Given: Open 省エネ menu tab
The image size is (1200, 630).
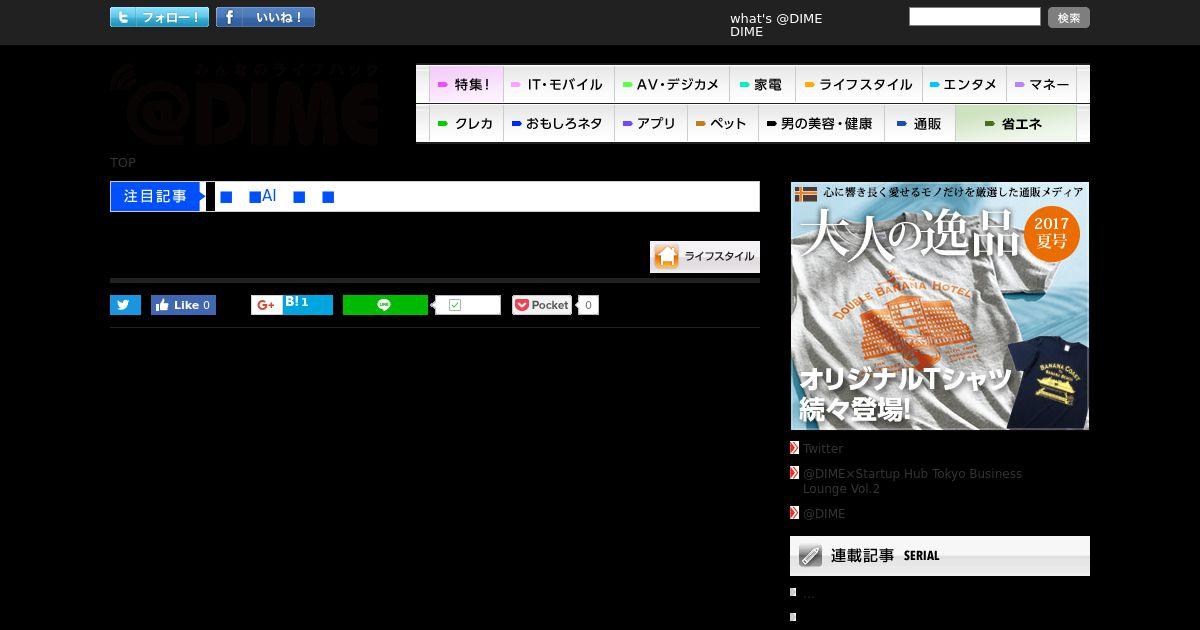Looking at the screenshot, I should [x=1016, y=124].
